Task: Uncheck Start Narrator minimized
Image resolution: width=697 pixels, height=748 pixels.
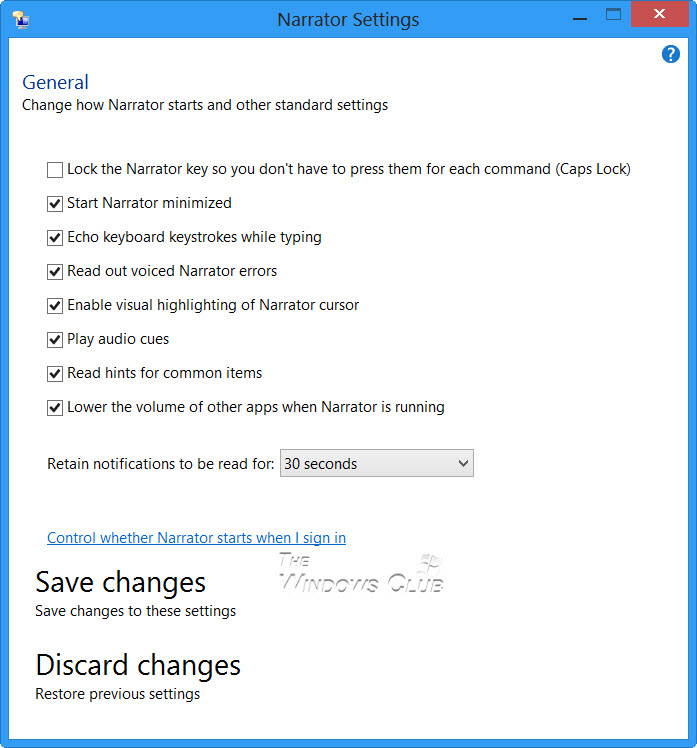Action: coord(55,203)
